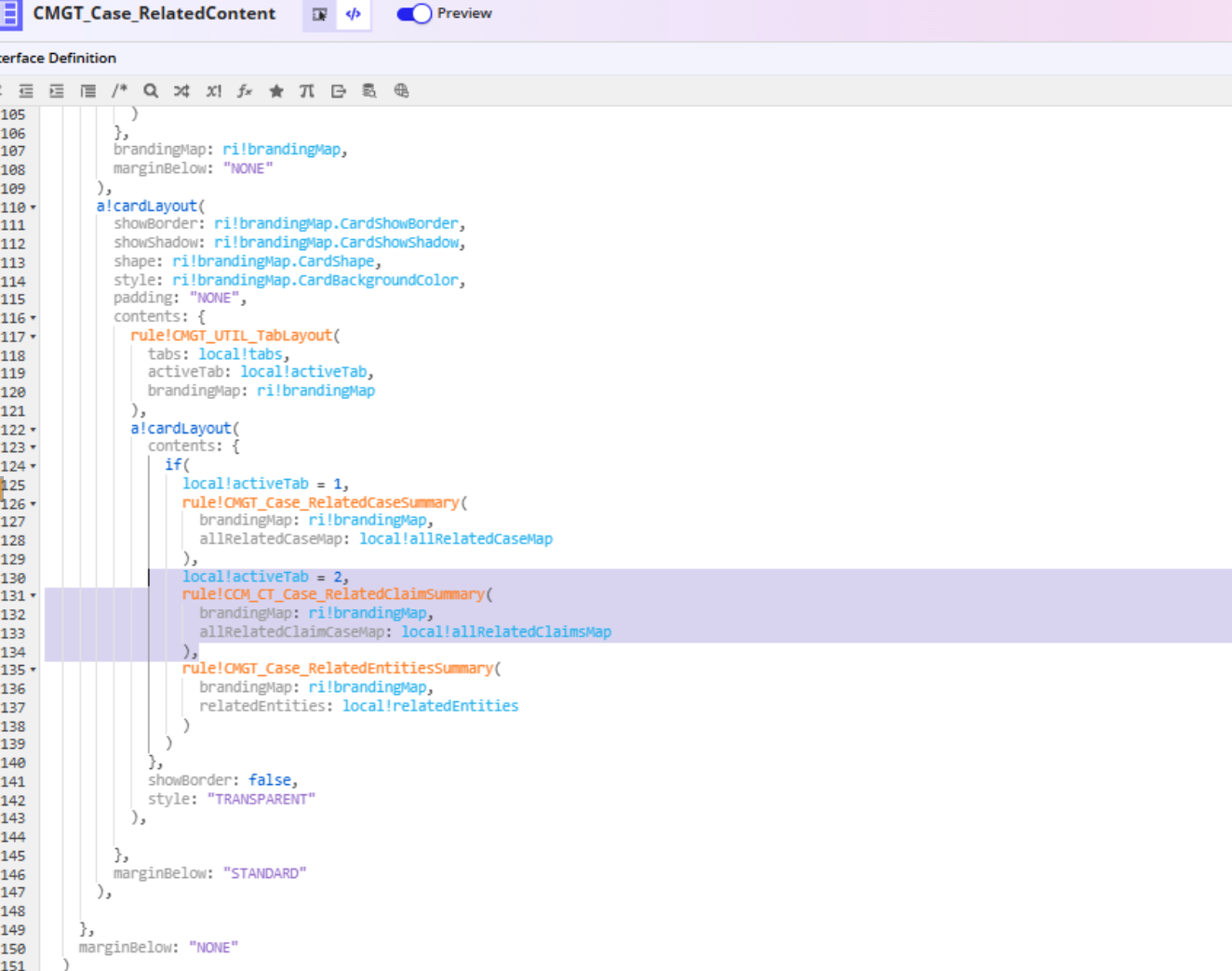Click the Interface Definition header label
This screenshot has width=1232, height=971.
pyautogui.click(x=58, y=58)
